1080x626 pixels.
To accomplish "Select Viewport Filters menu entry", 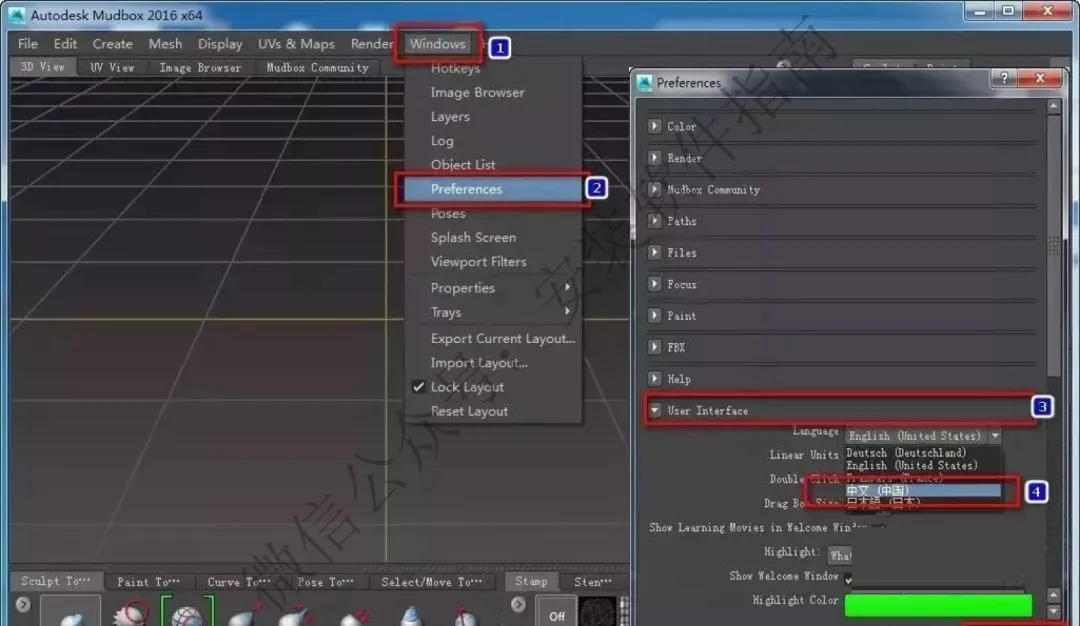I will tap(478, 262).
